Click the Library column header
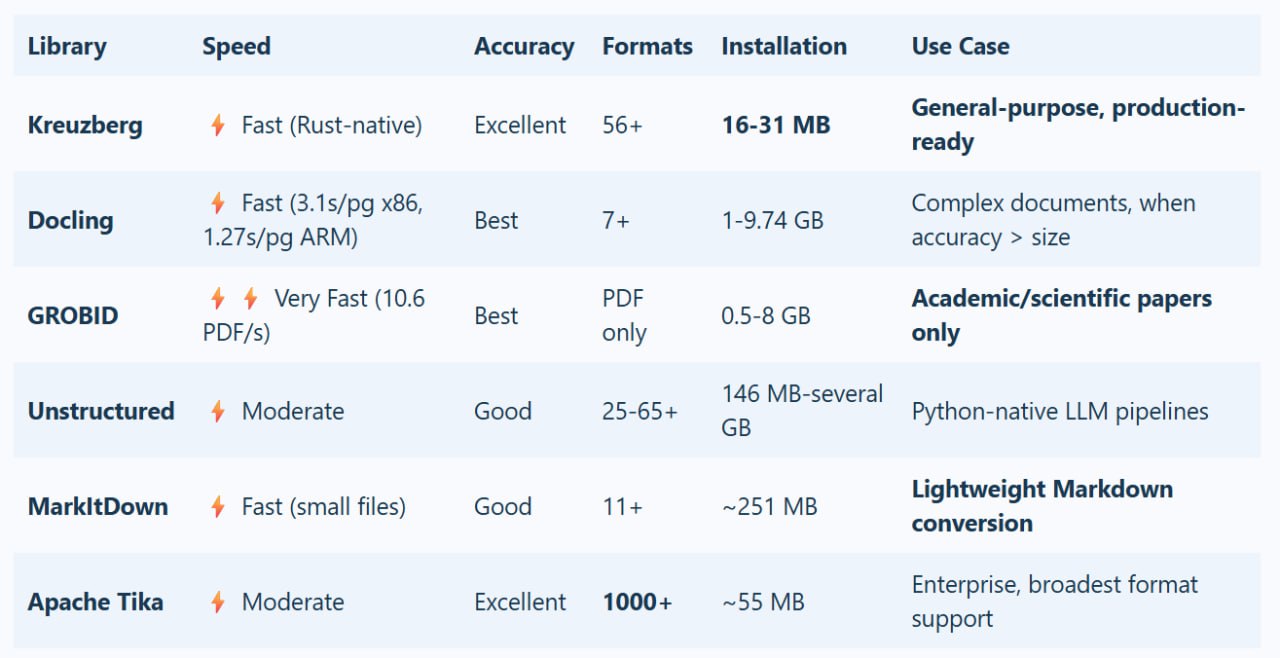Viewport: 1280px width, 658px height. (67, 46)
